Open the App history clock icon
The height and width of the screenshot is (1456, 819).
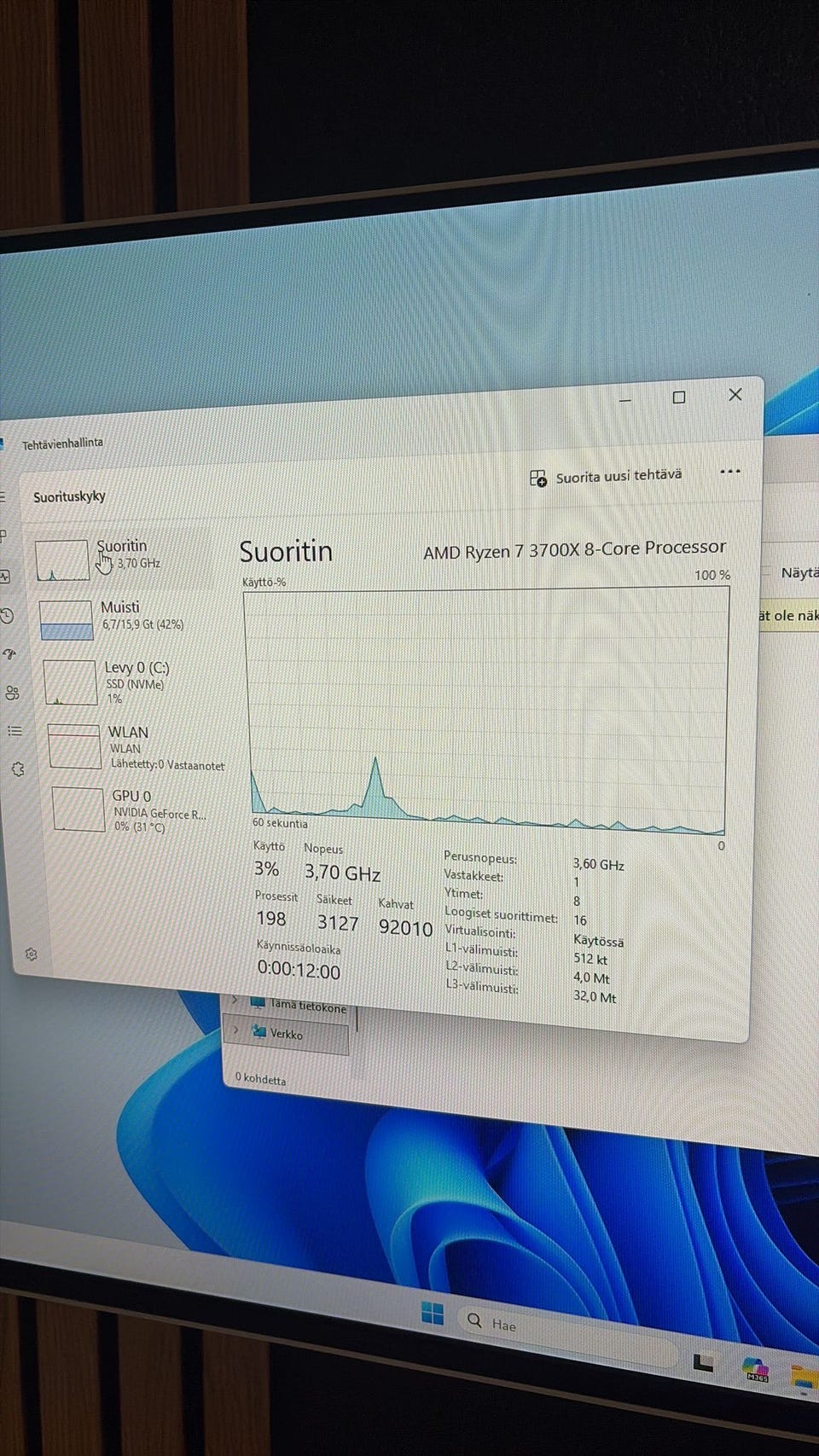[6, 616]
